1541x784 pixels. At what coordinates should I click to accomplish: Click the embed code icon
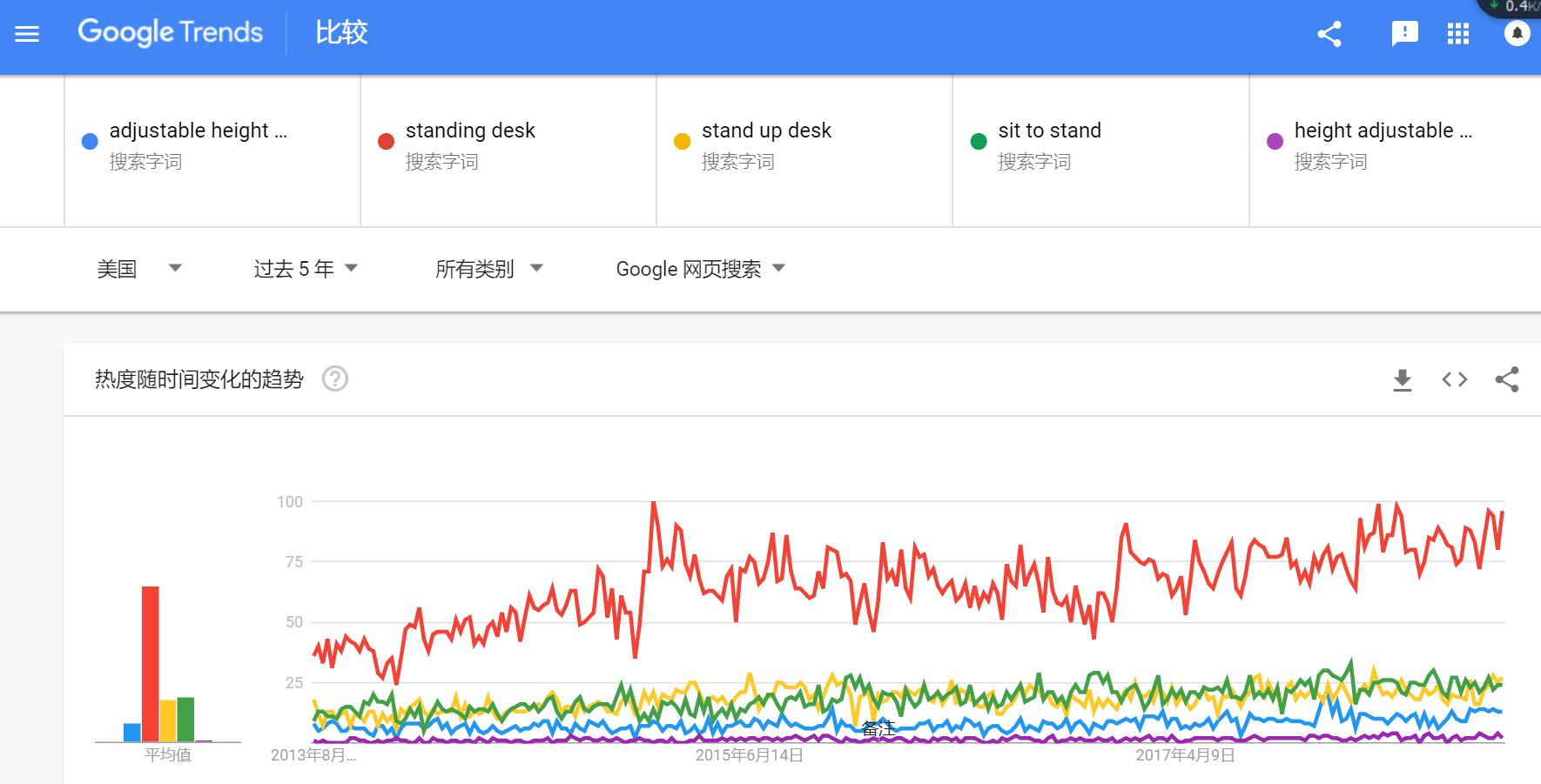[x=1455, y=379]
